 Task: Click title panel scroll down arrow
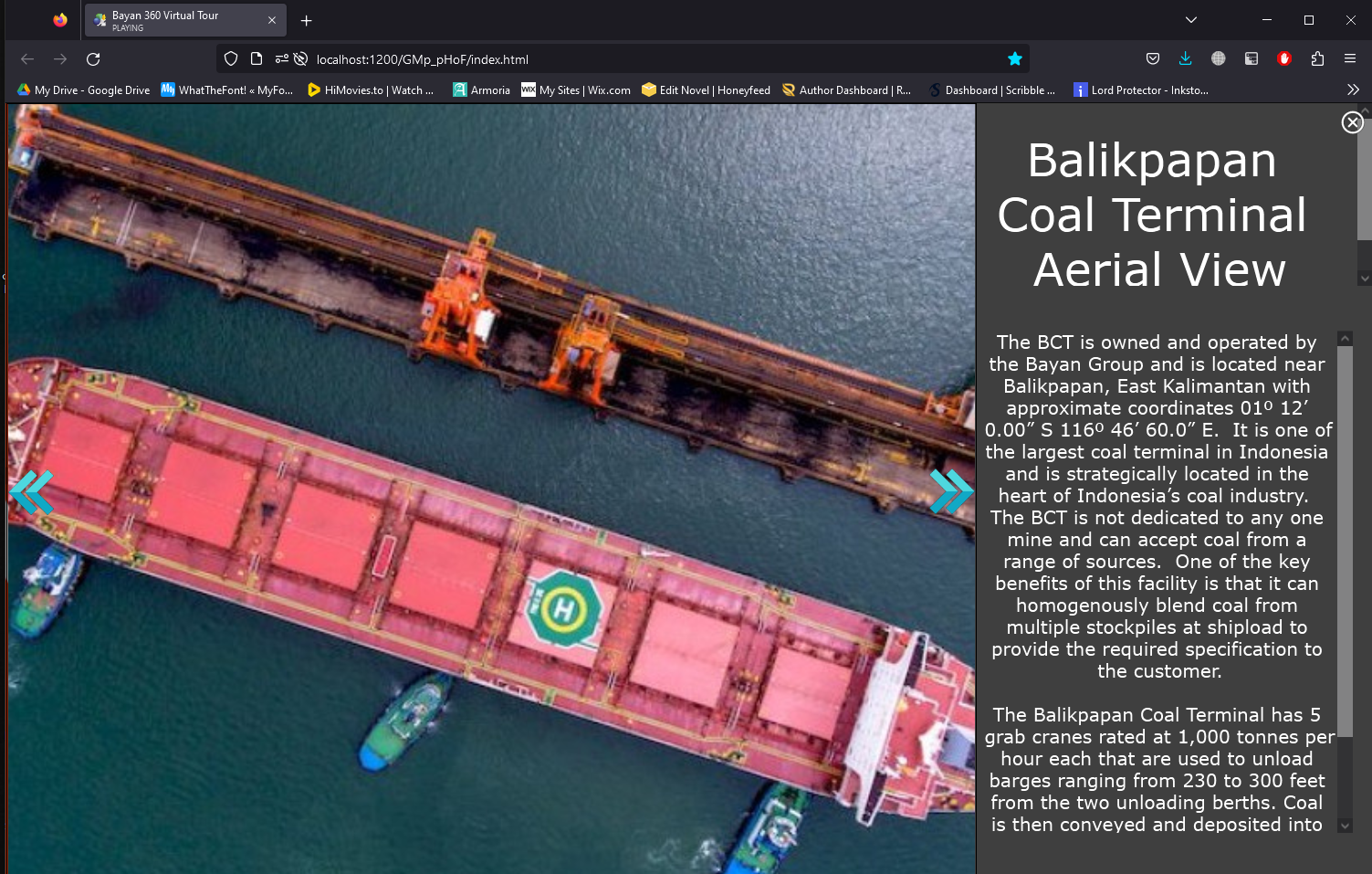click(x=1365, y=278)
